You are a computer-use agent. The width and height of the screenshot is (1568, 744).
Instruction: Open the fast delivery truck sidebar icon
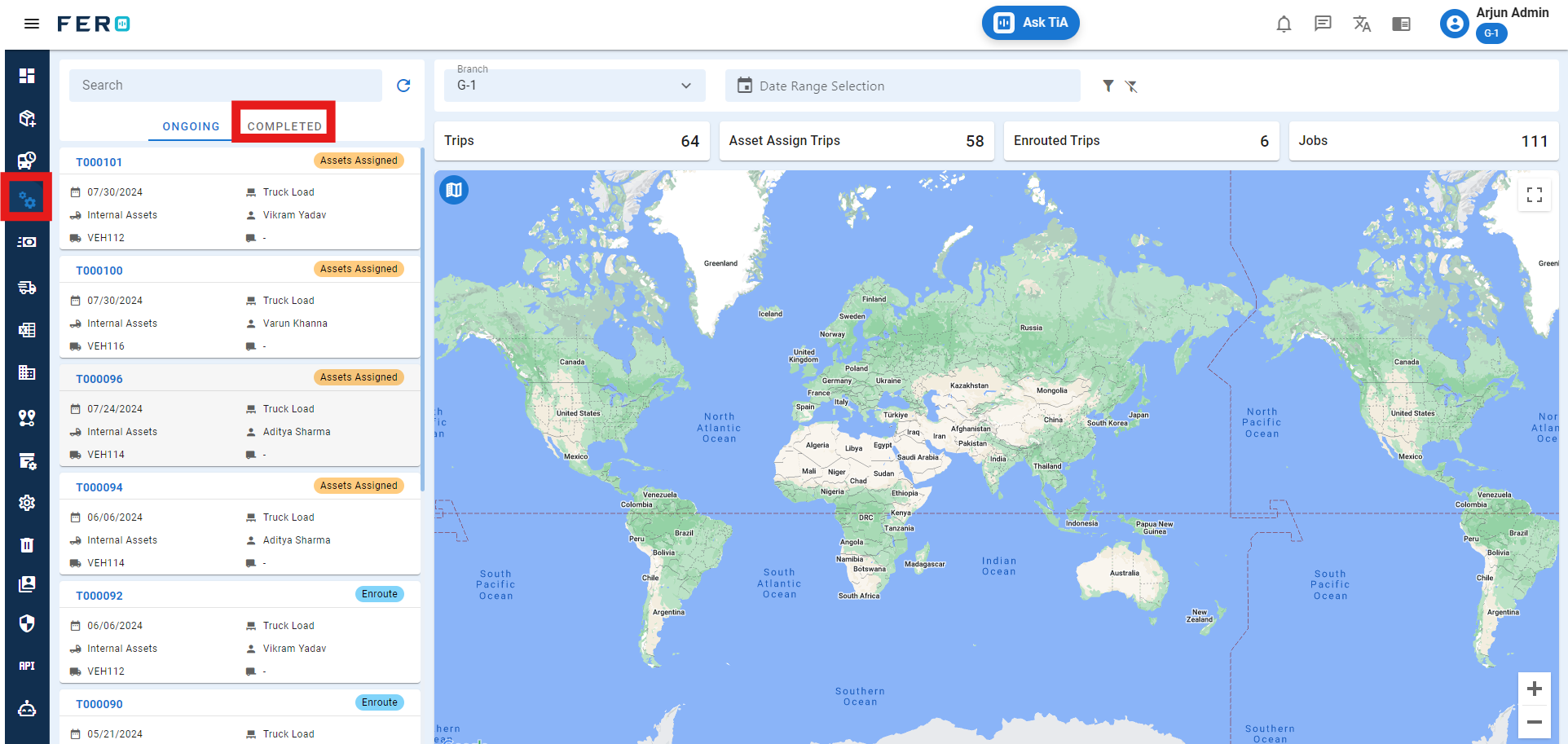(27, 287)
